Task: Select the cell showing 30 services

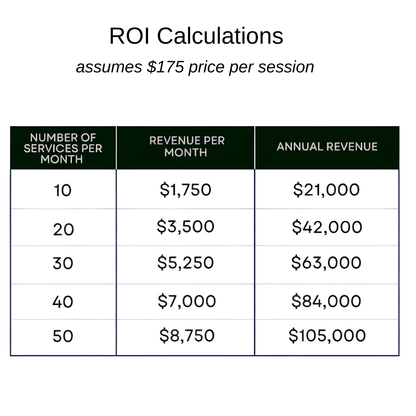Action: [x=63, y=265]
